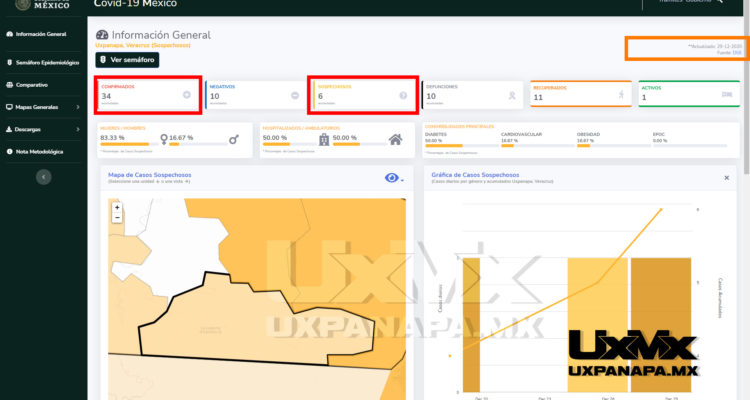
Task: Click the Hospitalizados 50.00 % progress bar
Action: pyautogui.click(x=290, y=144)
